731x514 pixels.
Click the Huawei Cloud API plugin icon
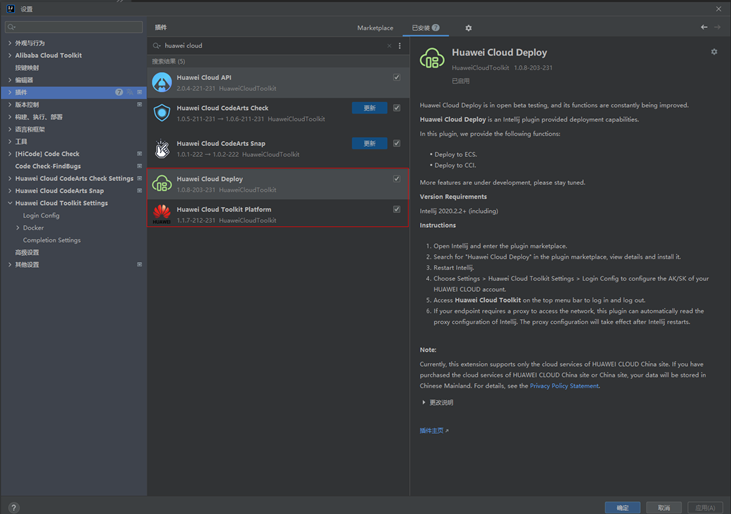click(162, 82)
